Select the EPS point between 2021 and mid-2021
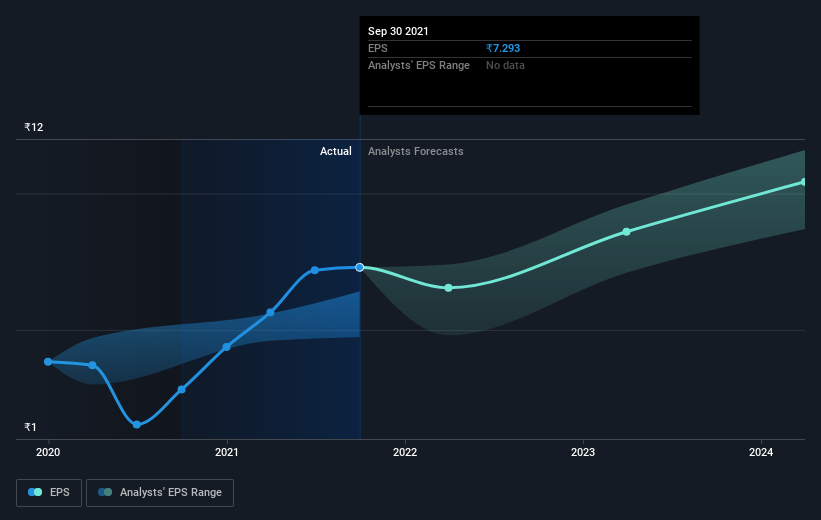This screenshot has width=821, height=520. (x=270, y=313)
